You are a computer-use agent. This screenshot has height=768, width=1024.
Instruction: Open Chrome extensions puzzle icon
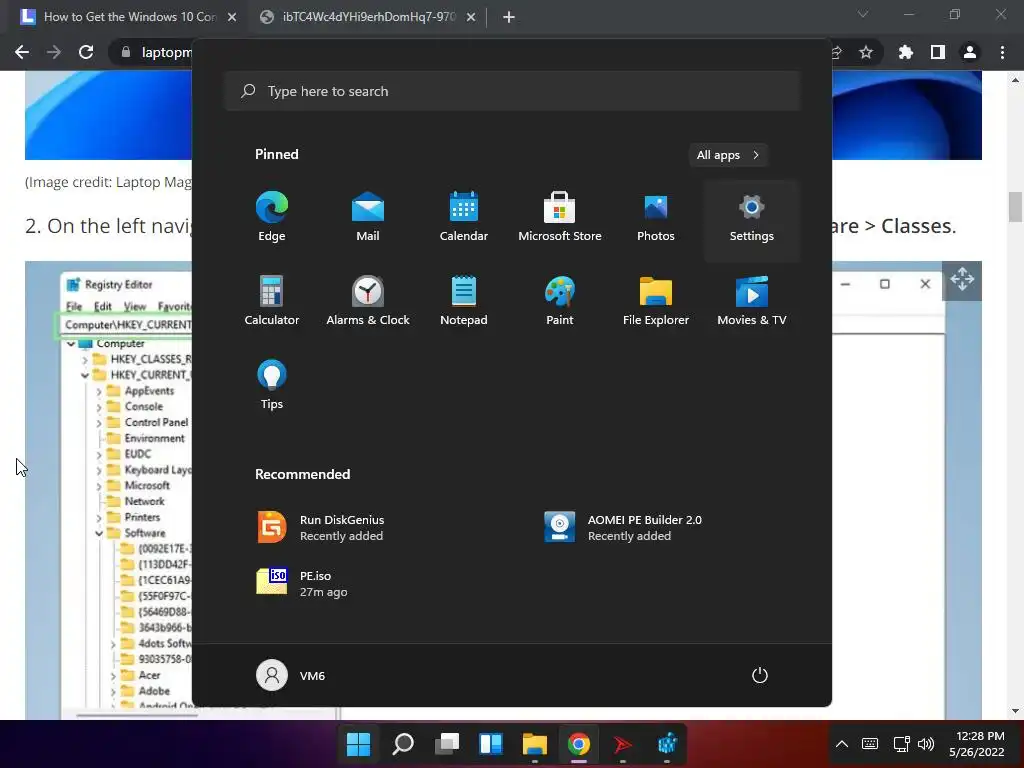coord(906,52)
